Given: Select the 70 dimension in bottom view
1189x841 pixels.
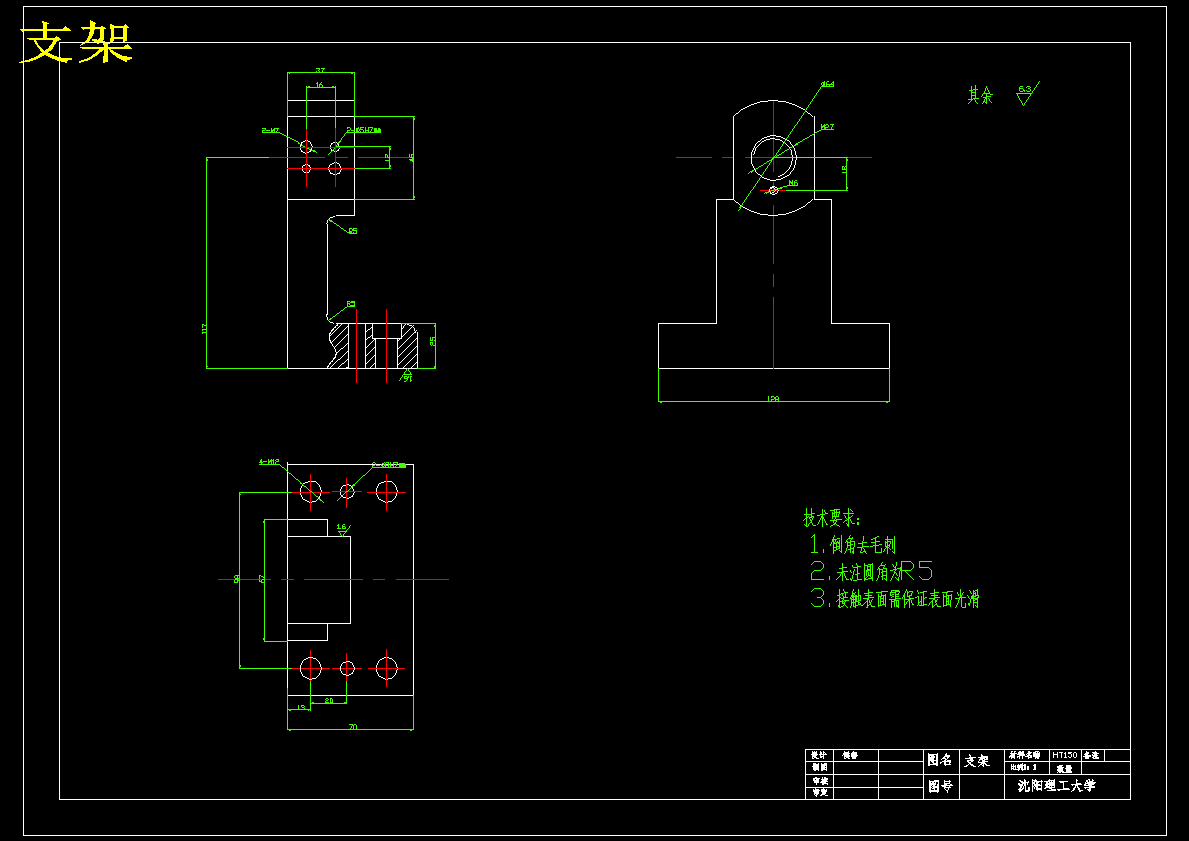Looking at the screenshot, I should (x=353, y=726).
